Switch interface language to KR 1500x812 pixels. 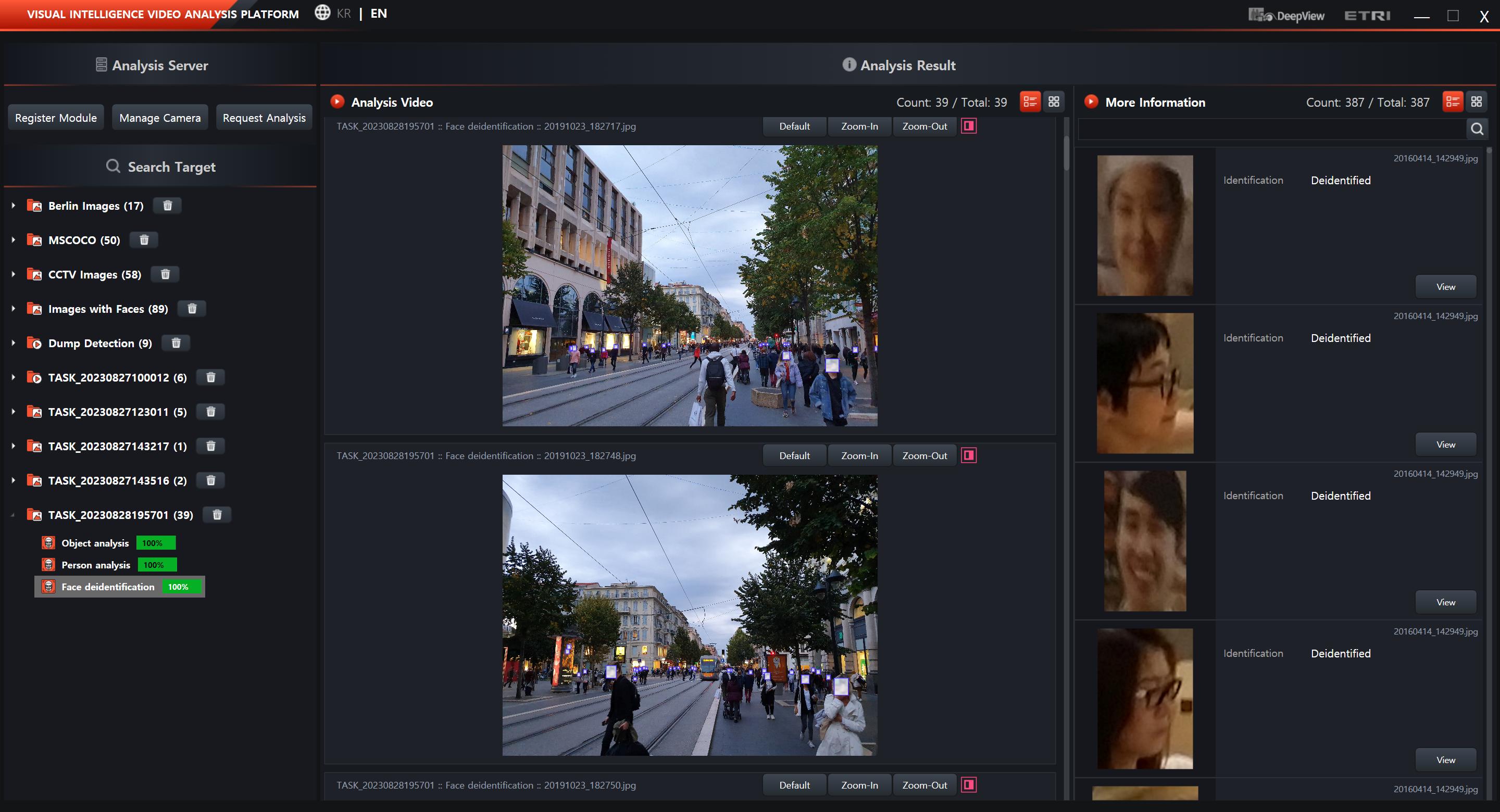344,14
